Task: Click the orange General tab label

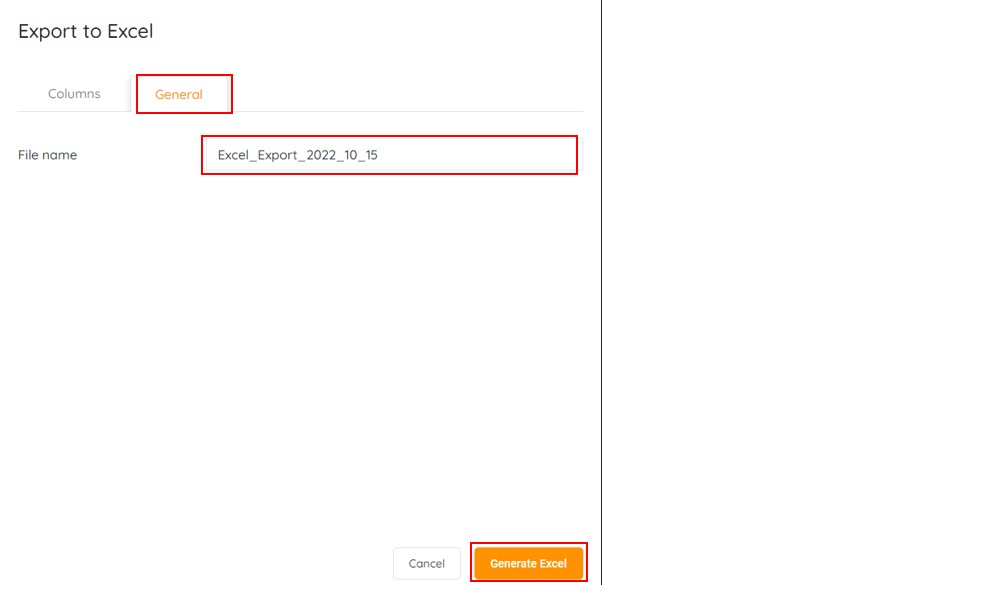Action: [179, 95]
